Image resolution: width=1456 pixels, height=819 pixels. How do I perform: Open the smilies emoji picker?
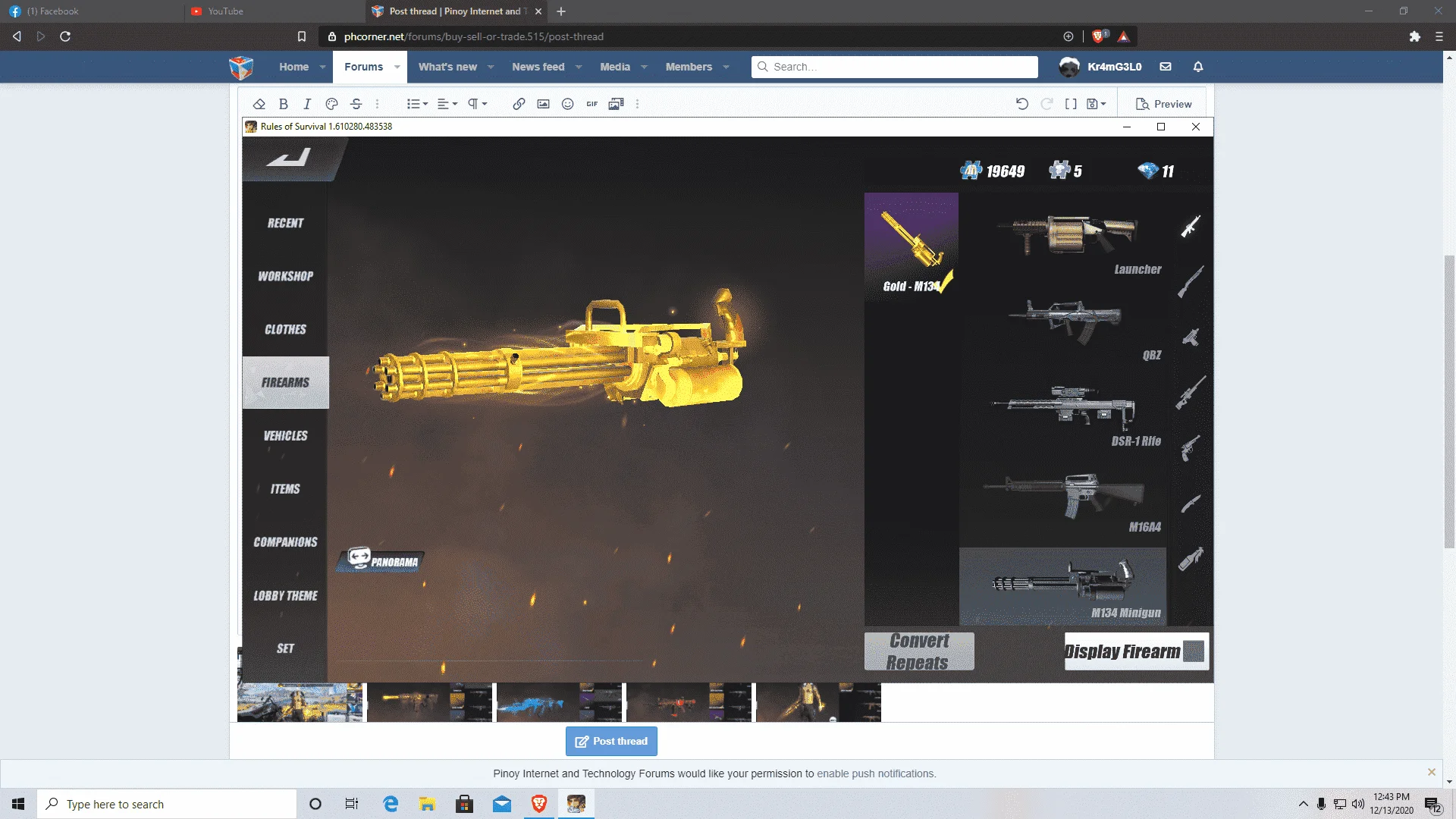(x=567, y=104)
